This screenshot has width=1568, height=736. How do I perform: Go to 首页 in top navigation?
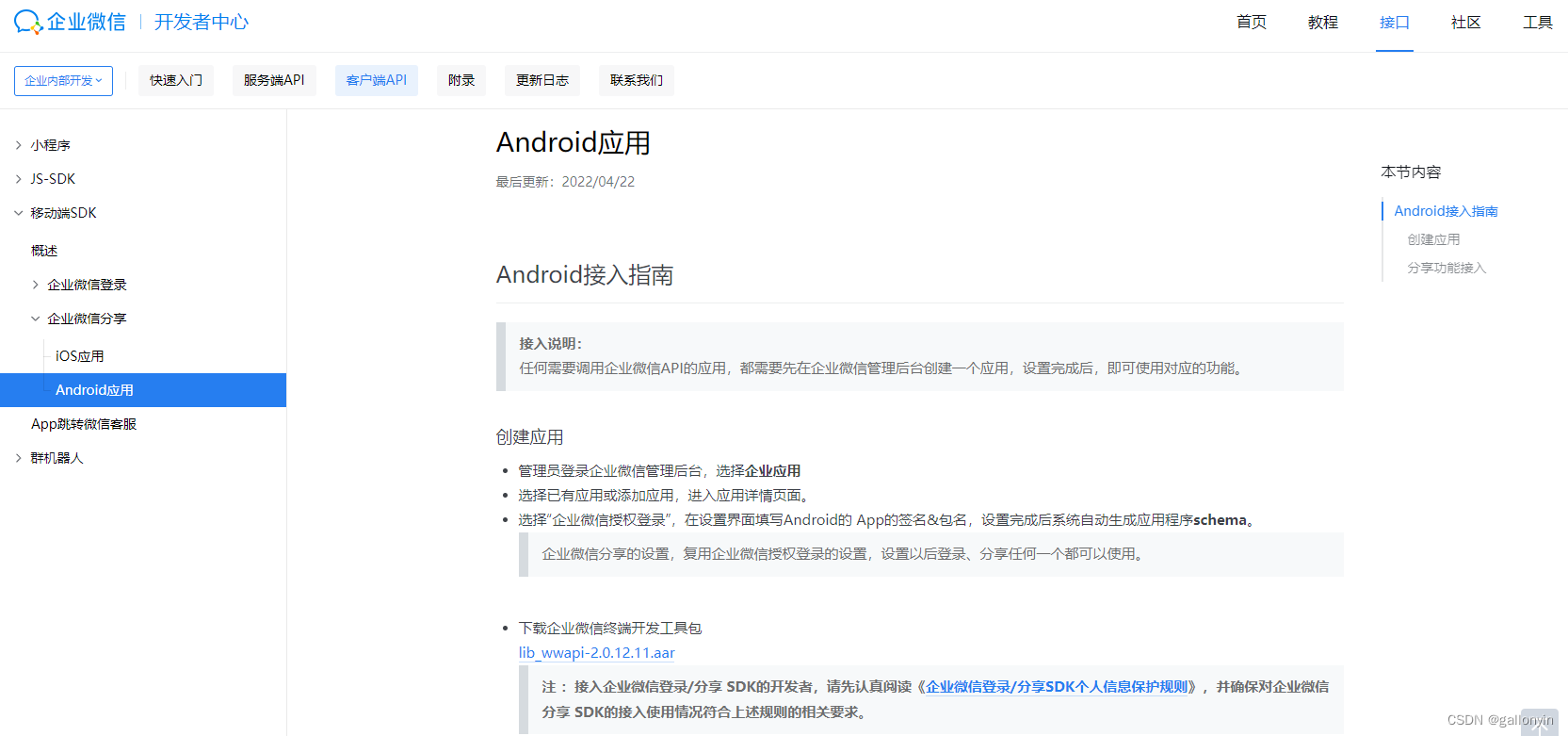[x=1252, y=23]
